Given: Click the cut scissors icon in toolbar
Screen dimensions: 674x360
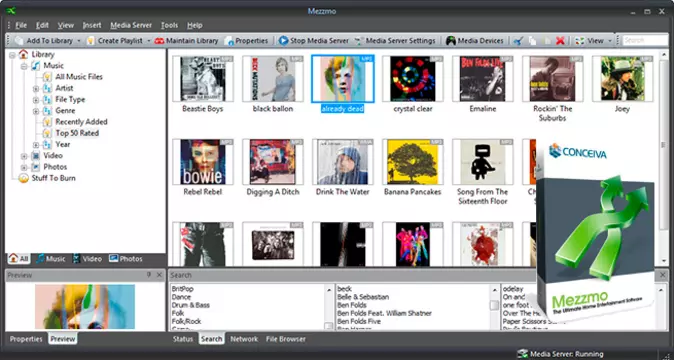Looking at the screenshot, I should 519,41.
